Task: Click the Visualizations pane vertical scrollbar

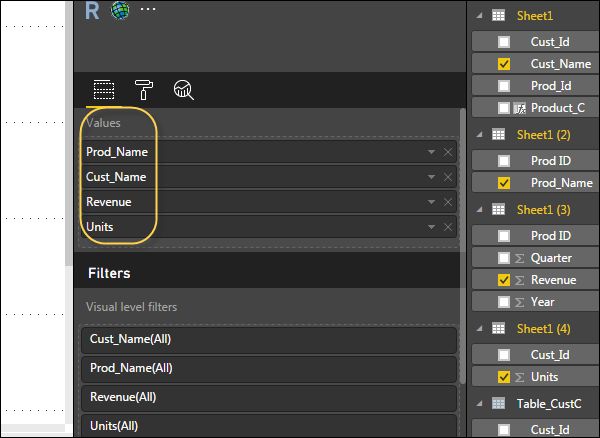Action: [463, 245]
